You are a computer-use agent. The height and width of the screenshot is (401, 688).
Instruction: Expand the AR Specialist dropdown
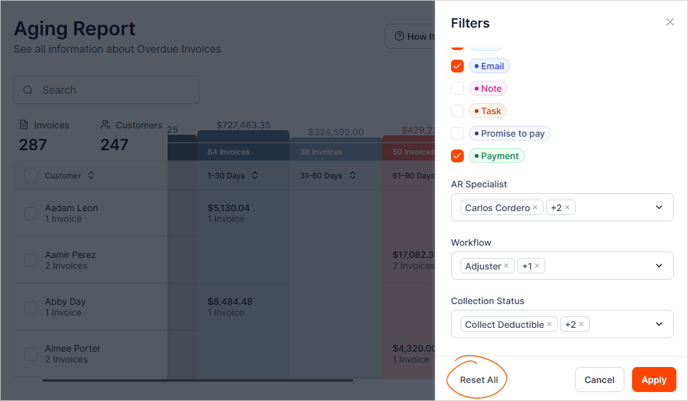point(659,208)
